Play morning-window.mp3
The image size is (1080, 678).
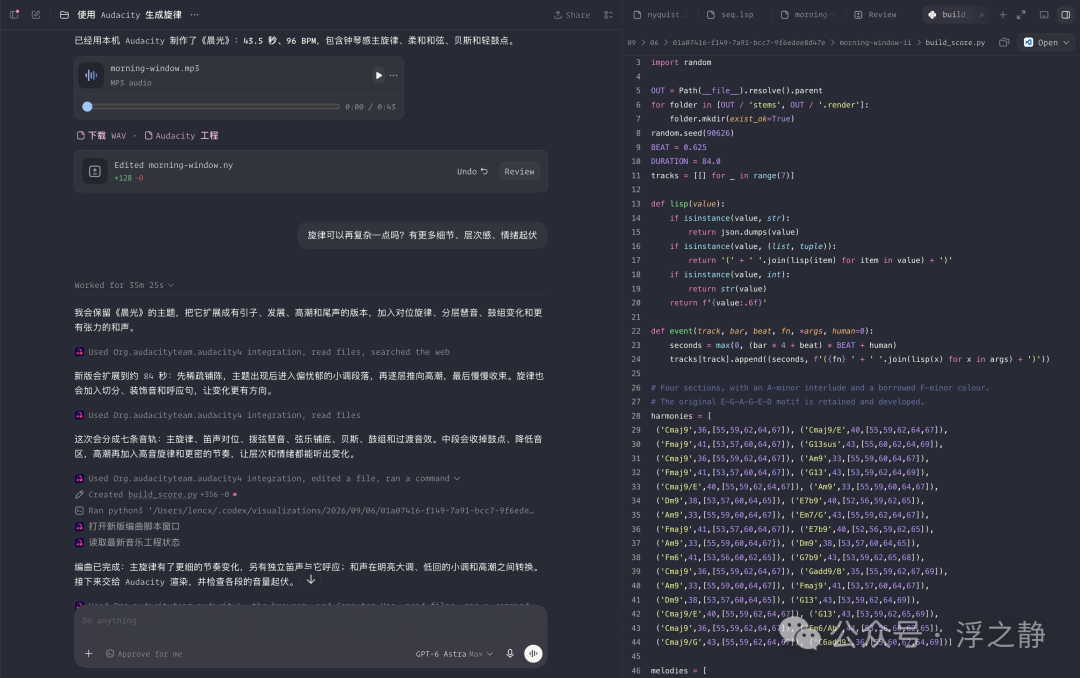[x=378, y=75]
